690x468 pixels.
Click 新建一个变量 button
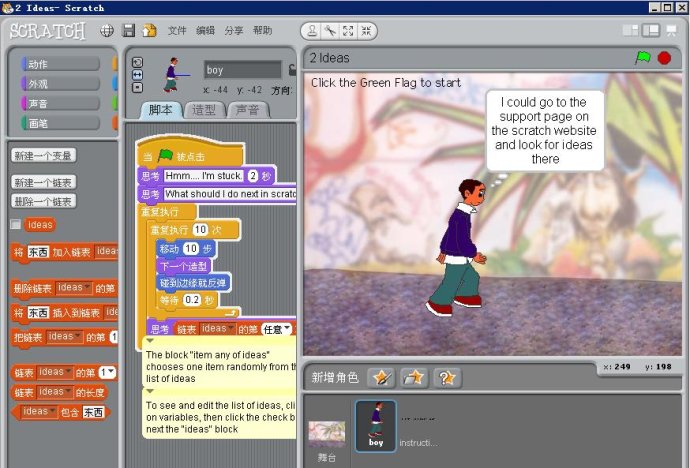click(43, 156)
